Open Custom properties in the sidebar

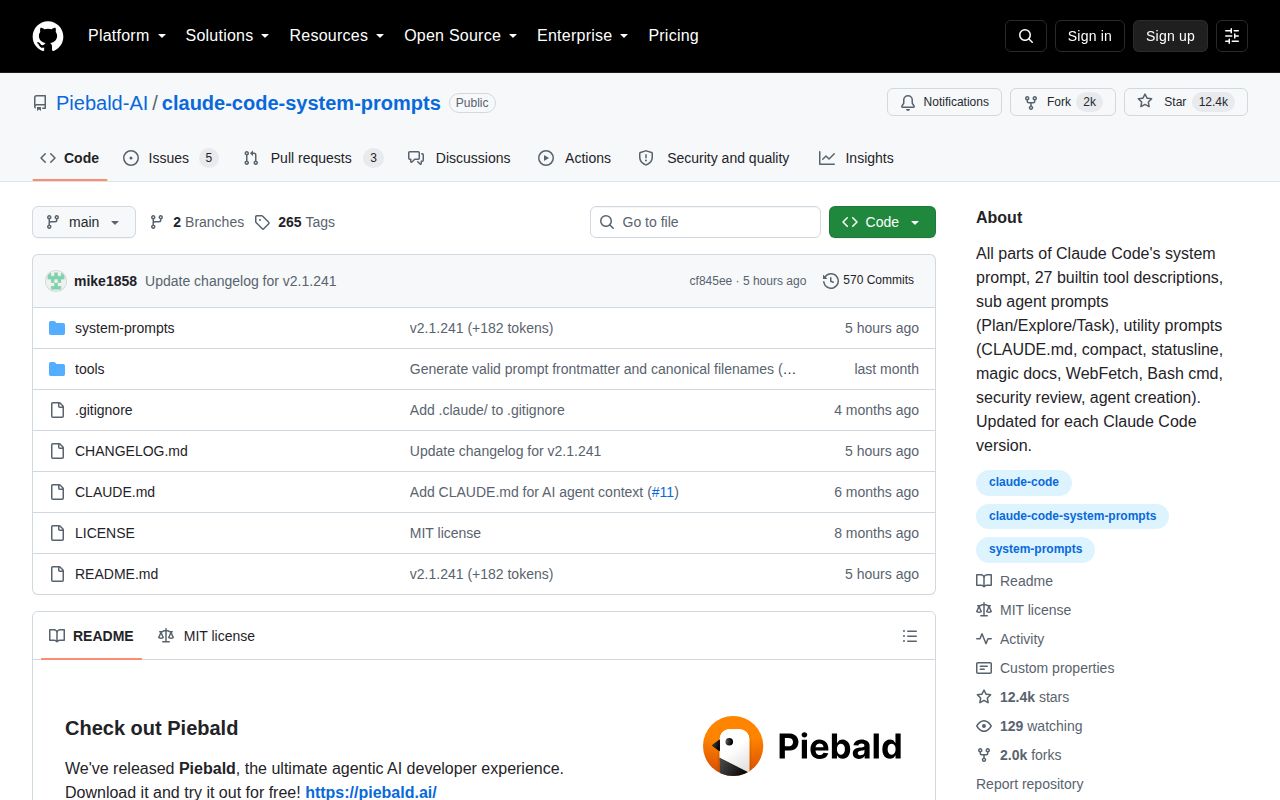[1045, 668]
